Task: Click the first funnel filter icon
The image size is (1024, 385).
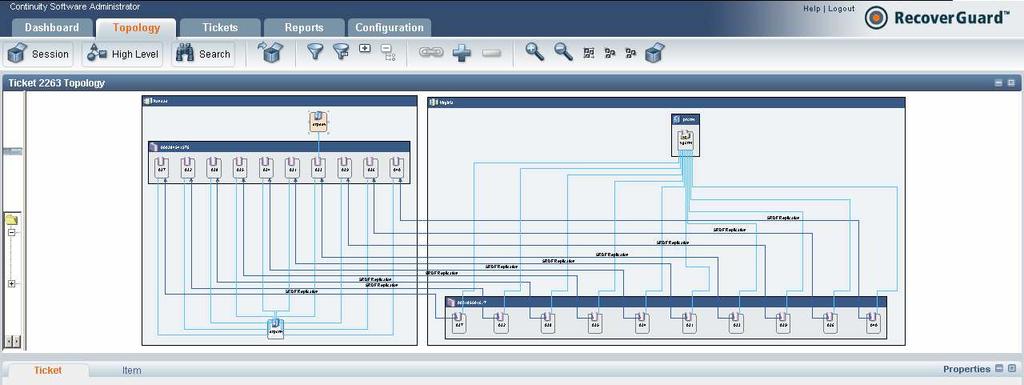Action: click(315, 52)
